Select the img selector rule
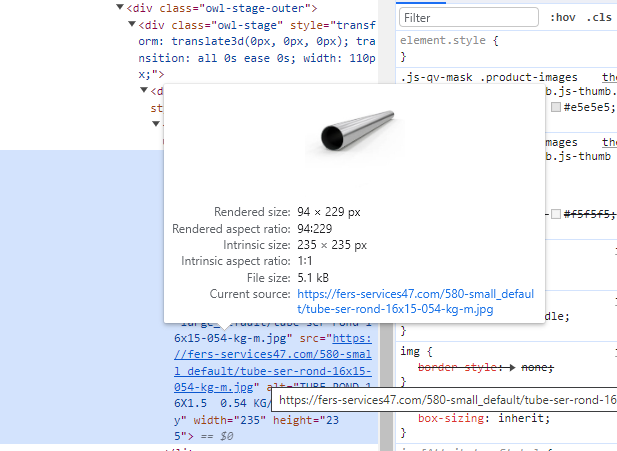This screenshot has width=617, height=451. point(410,351)
